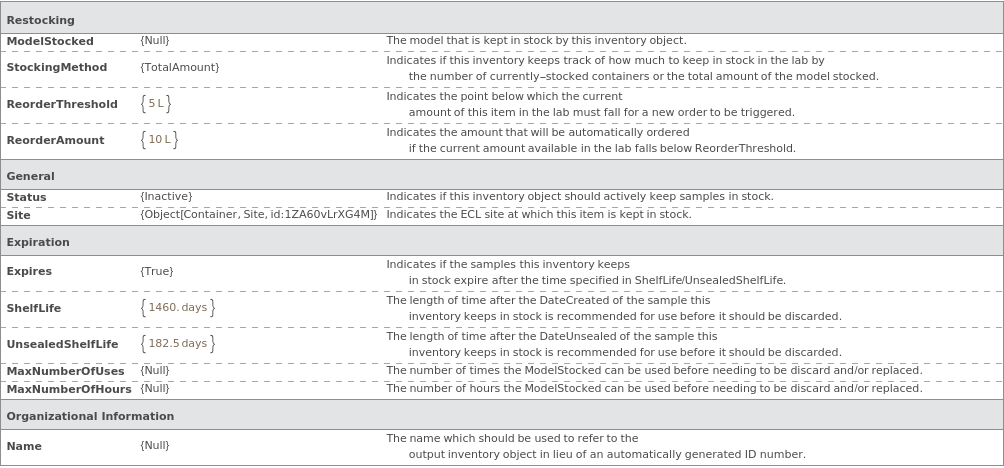Click the ModelStocked field name

[50, 41]
